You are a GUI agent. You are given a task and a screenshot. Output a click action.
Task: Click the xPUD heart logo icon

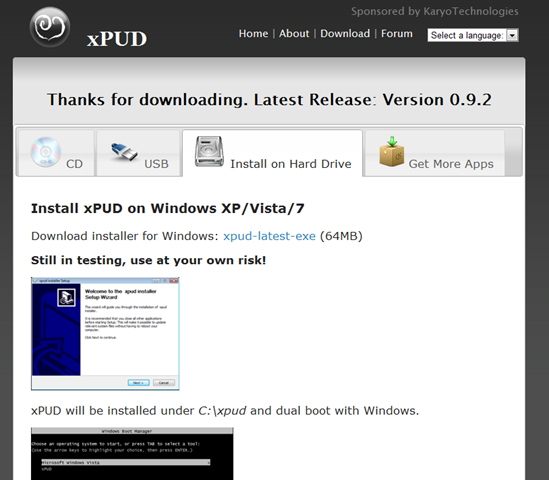point(50,27)
